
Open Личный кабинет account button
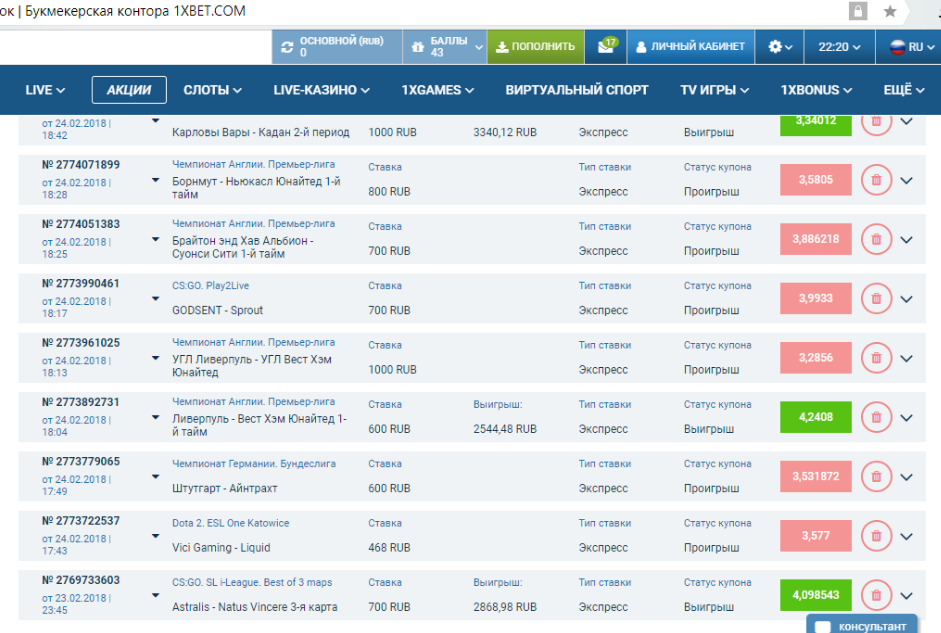coord(690,46)
